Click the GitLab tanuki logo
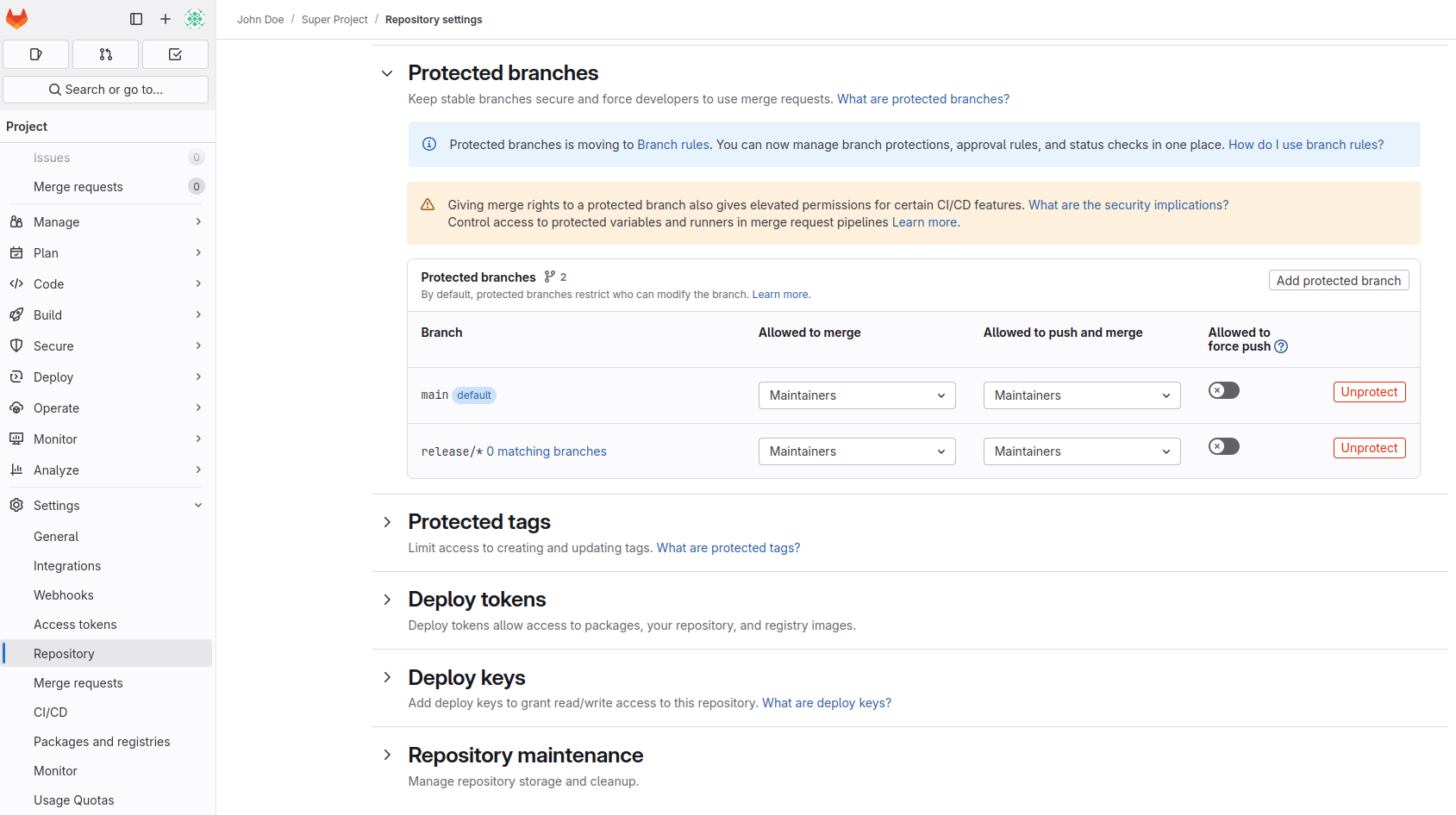Screen dimensions: 1456x815 click(x=16, y=18)
